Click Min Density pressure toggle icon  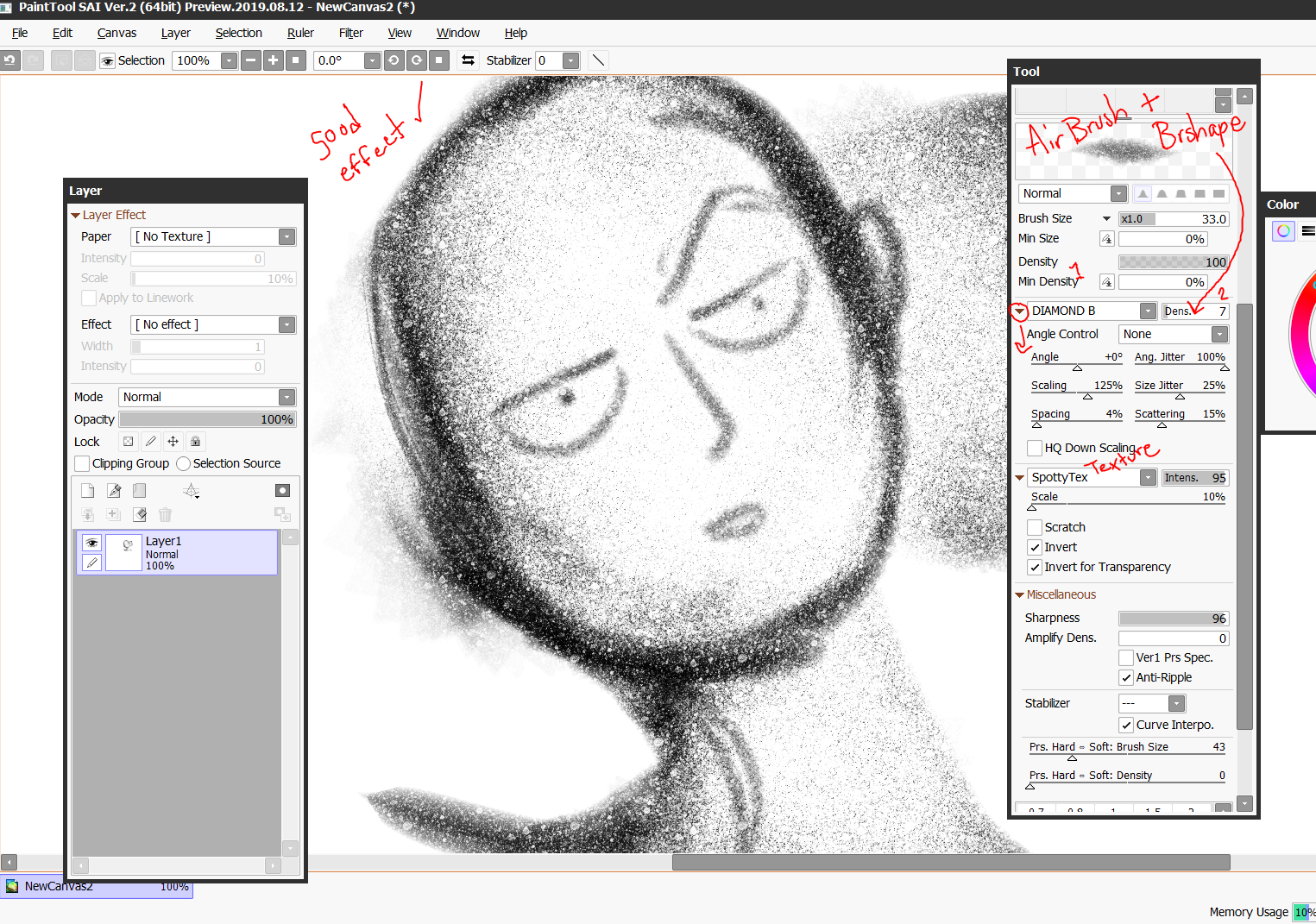[1107, 282]
